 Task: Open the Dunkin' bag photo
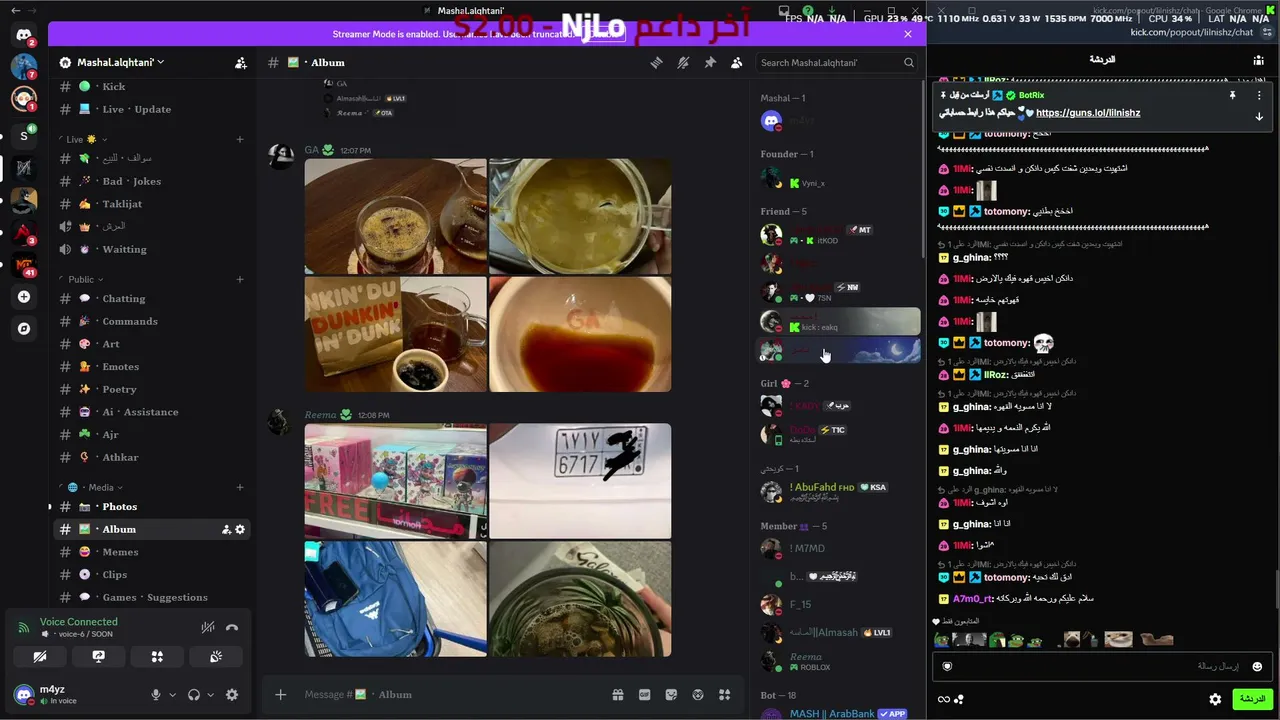pos(396,334)
